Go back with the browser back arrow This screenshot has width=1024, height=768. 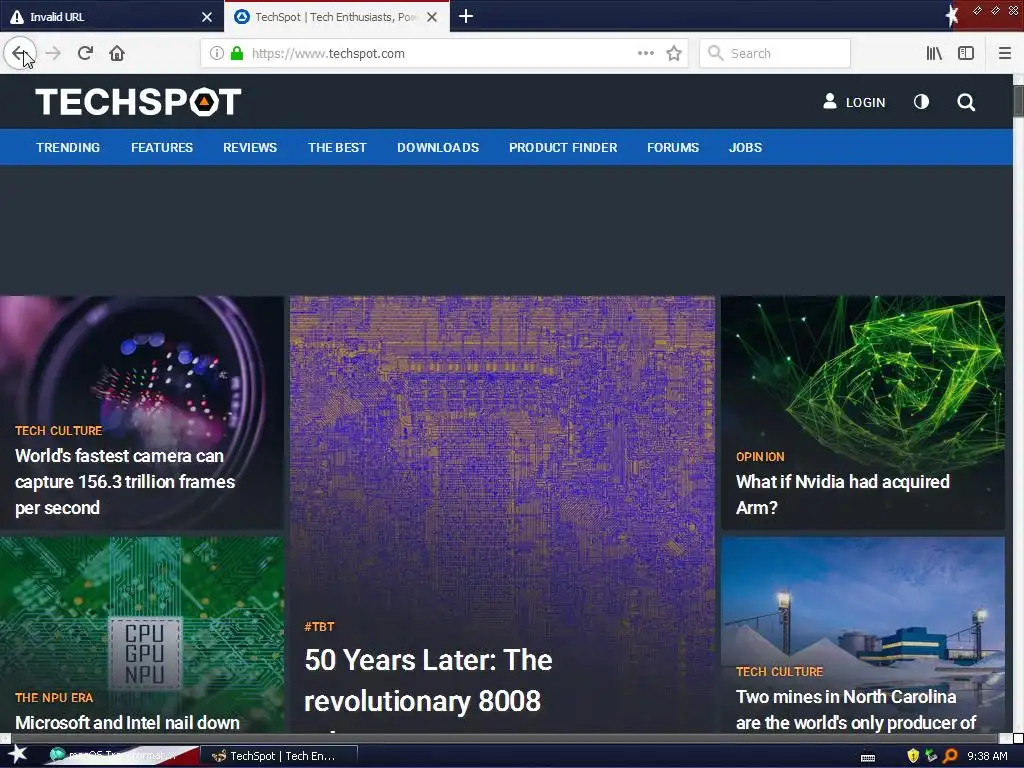pyautogui.click(x=20, y=53)
